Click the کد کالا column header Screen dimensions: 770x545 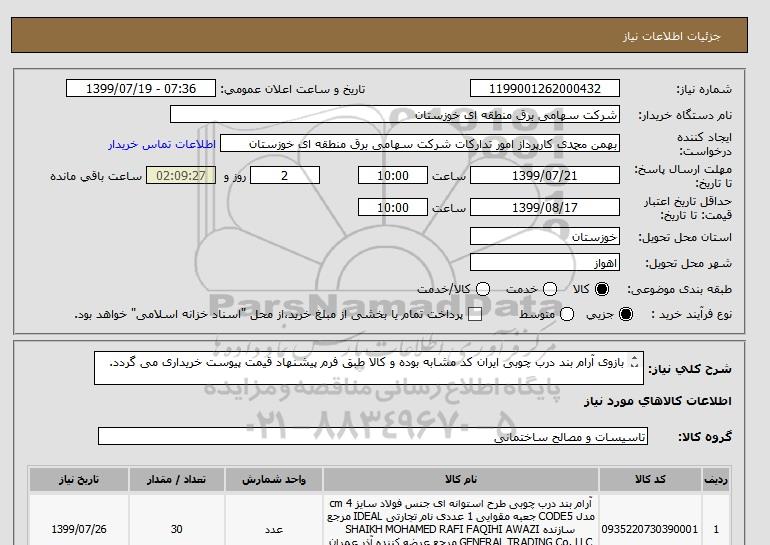(650, 479)
